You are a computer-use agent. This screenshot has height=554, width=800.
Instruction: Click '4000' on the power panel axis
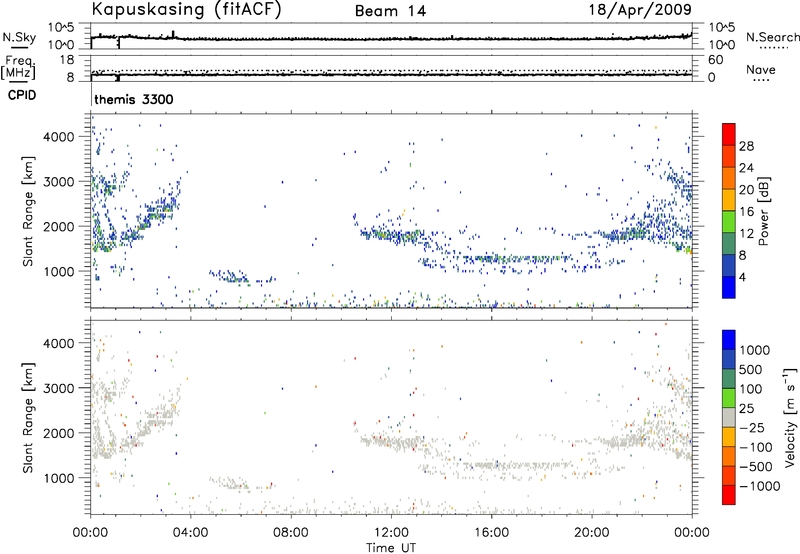[x=59, y=137]
